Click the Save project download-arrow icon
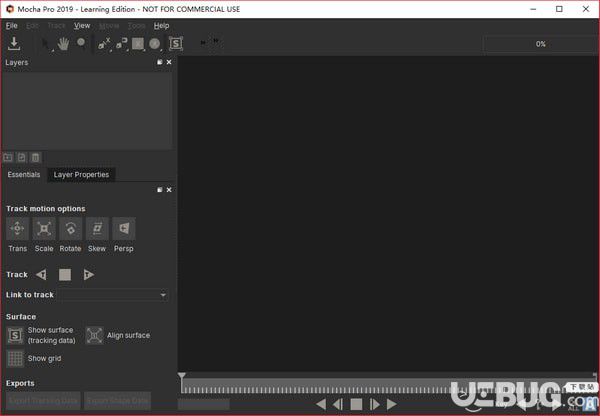This screenshot has height=416, width=600. [x=14, y=44]
